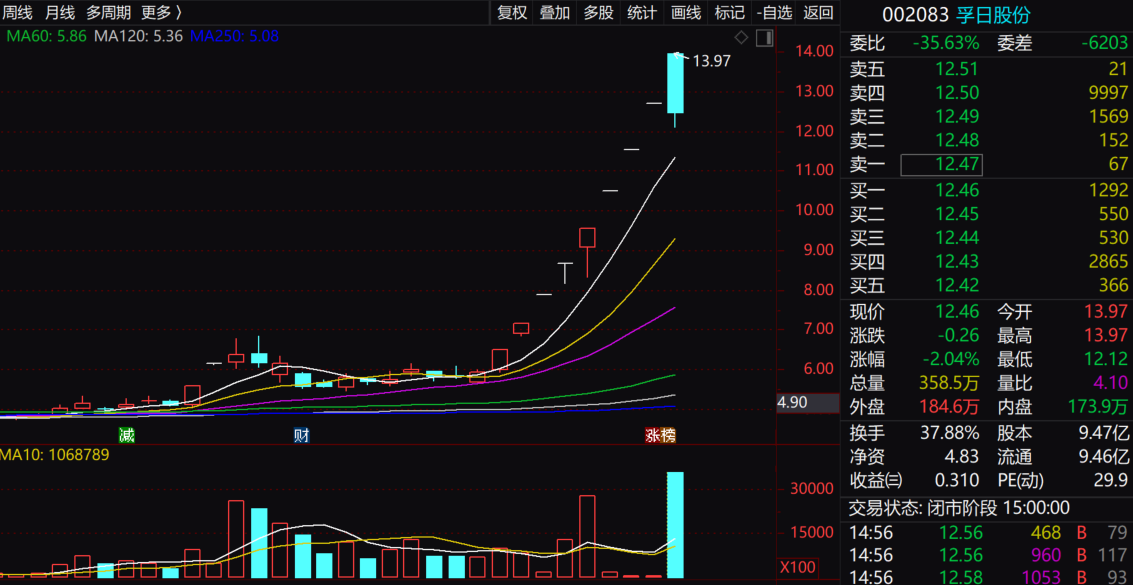
Task: Toggle the side panel layout icon
Action: tap(764, 37)
